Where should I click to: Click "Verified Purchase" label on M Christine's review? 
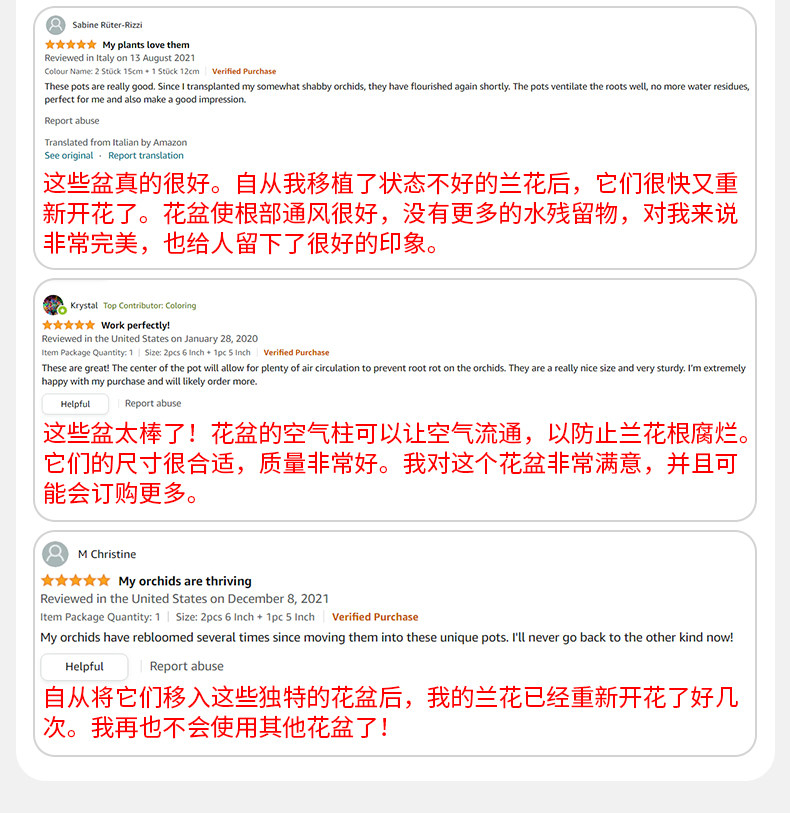click(x=375, y=617)
